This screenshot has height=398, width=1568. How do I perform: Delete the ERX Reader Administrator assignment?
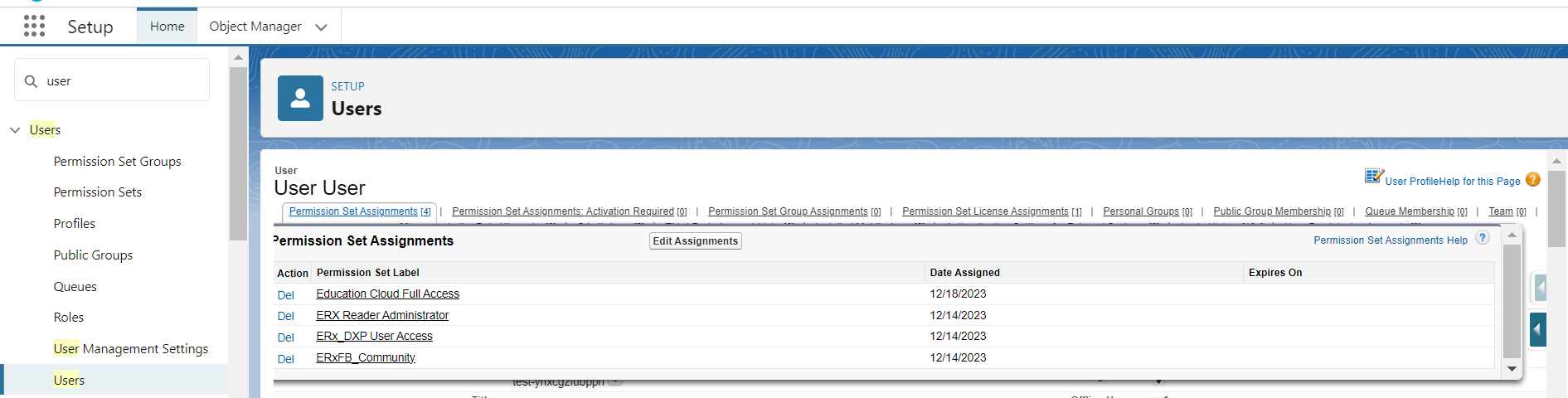285,316
